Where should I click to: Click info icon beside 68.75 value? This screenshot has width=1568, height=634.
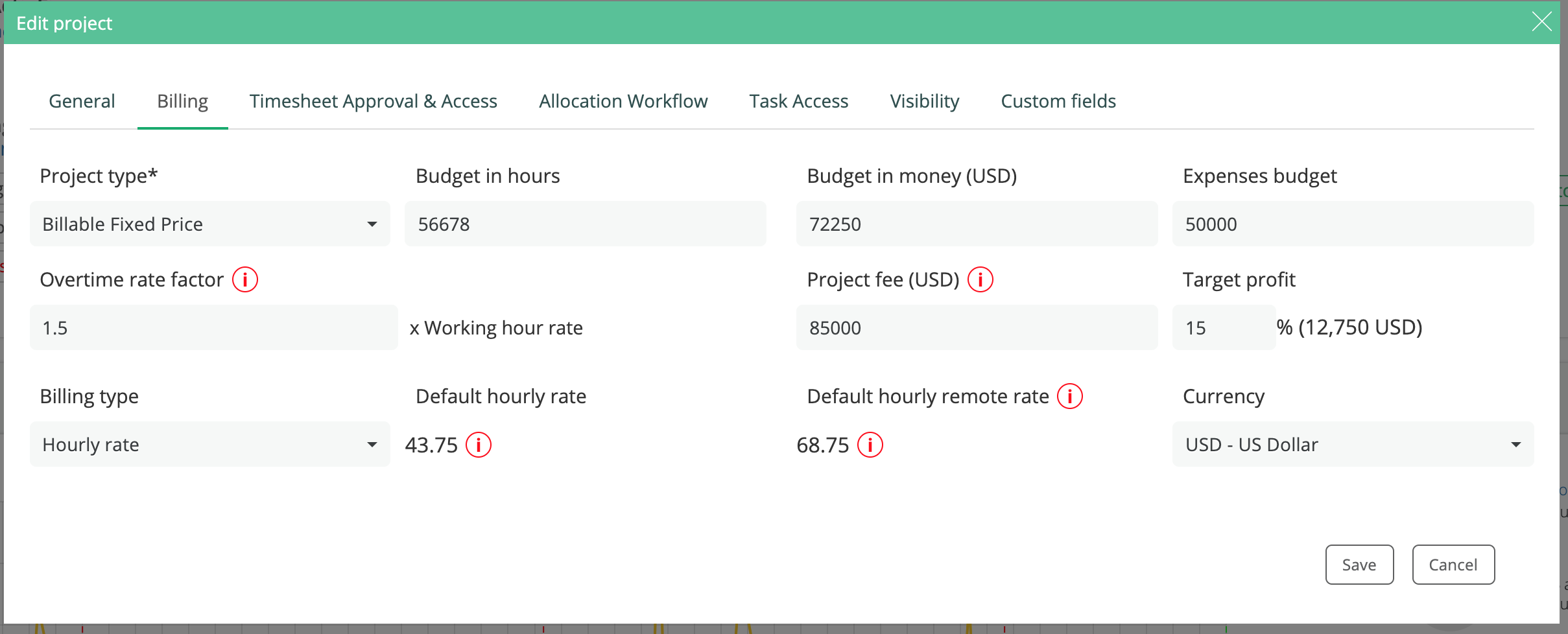[x=870, y=445]
